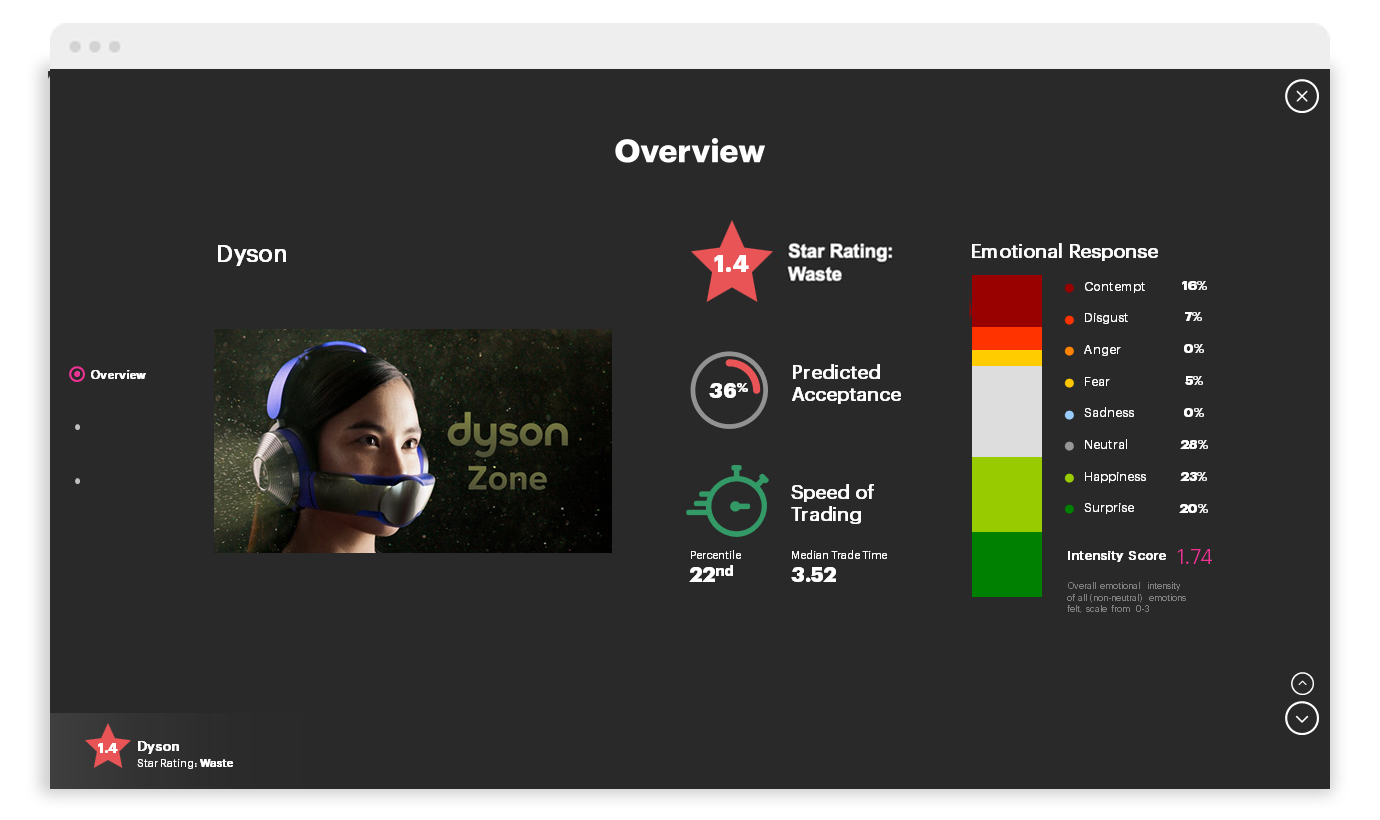The height and width of the screenshot is (820, 1380).
Task: Go to the second navigation dot
Action: (78, 428)
